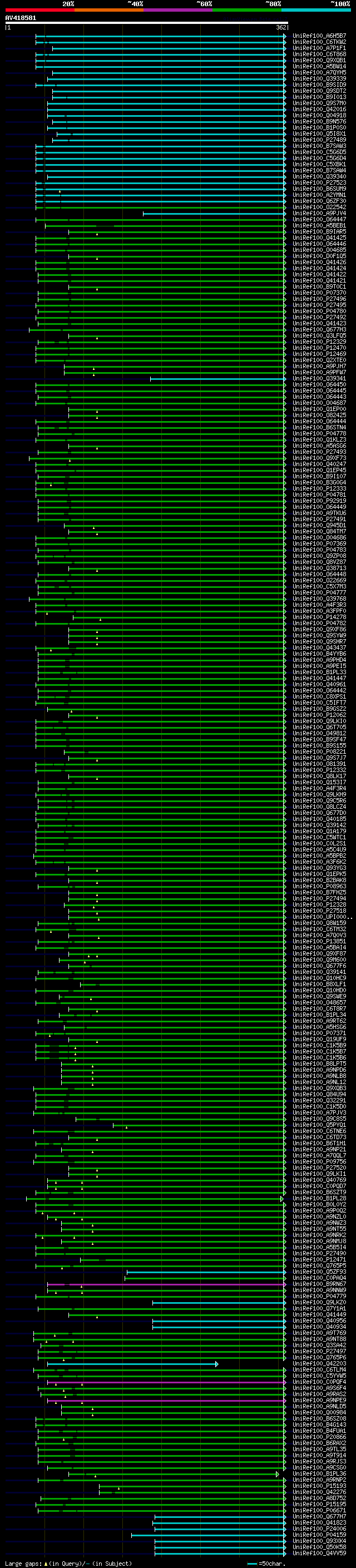356x1568 pixels.
Task: Click the white query sequence bar
Action: pyautogui.click(x=147, y=22)
